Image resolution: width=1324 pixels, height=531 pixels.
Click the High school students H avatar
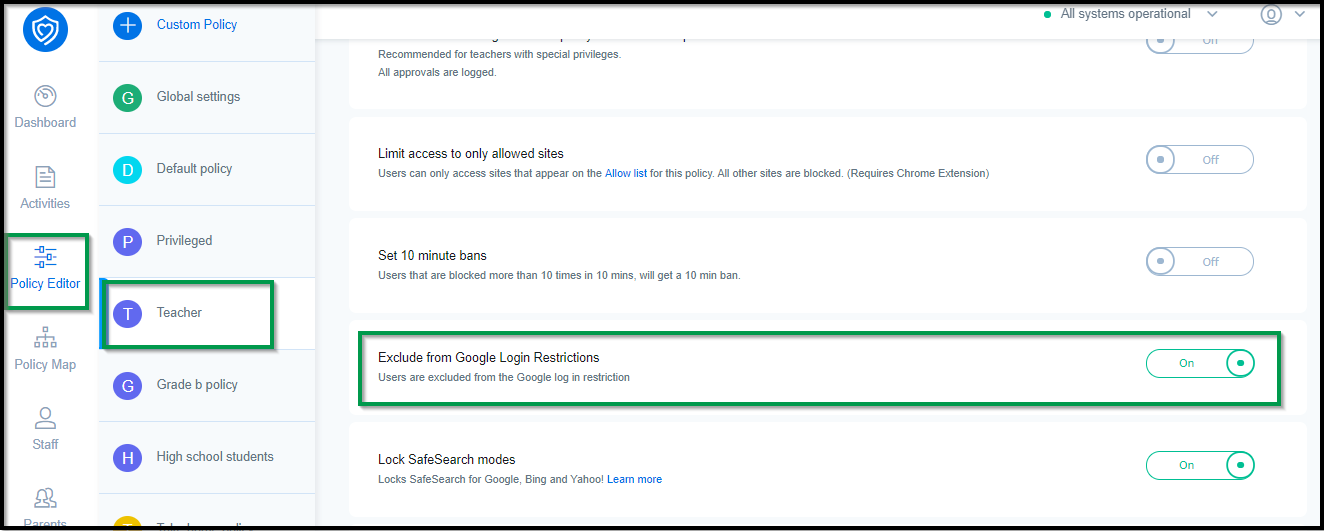pyautogui.click(x=128, y=457)
